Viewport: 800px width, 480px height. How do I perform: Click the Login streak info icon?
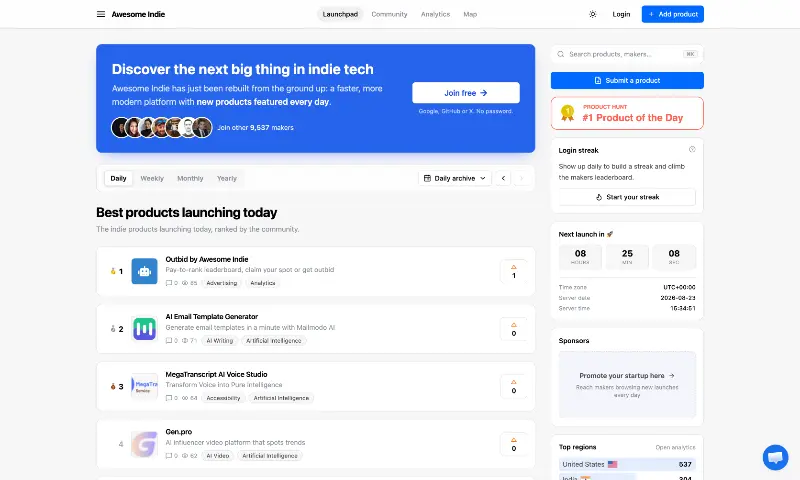(x=692, y=149)
